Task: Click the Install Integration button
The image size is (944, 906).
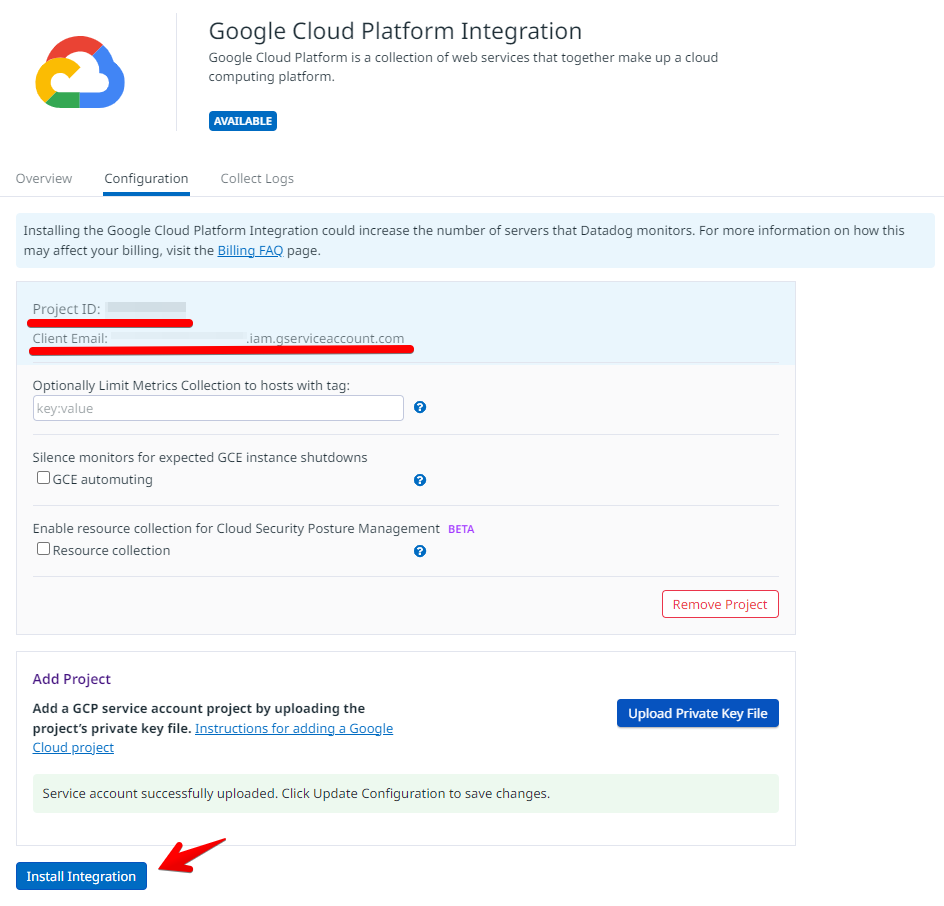Action: pos(81,876)
